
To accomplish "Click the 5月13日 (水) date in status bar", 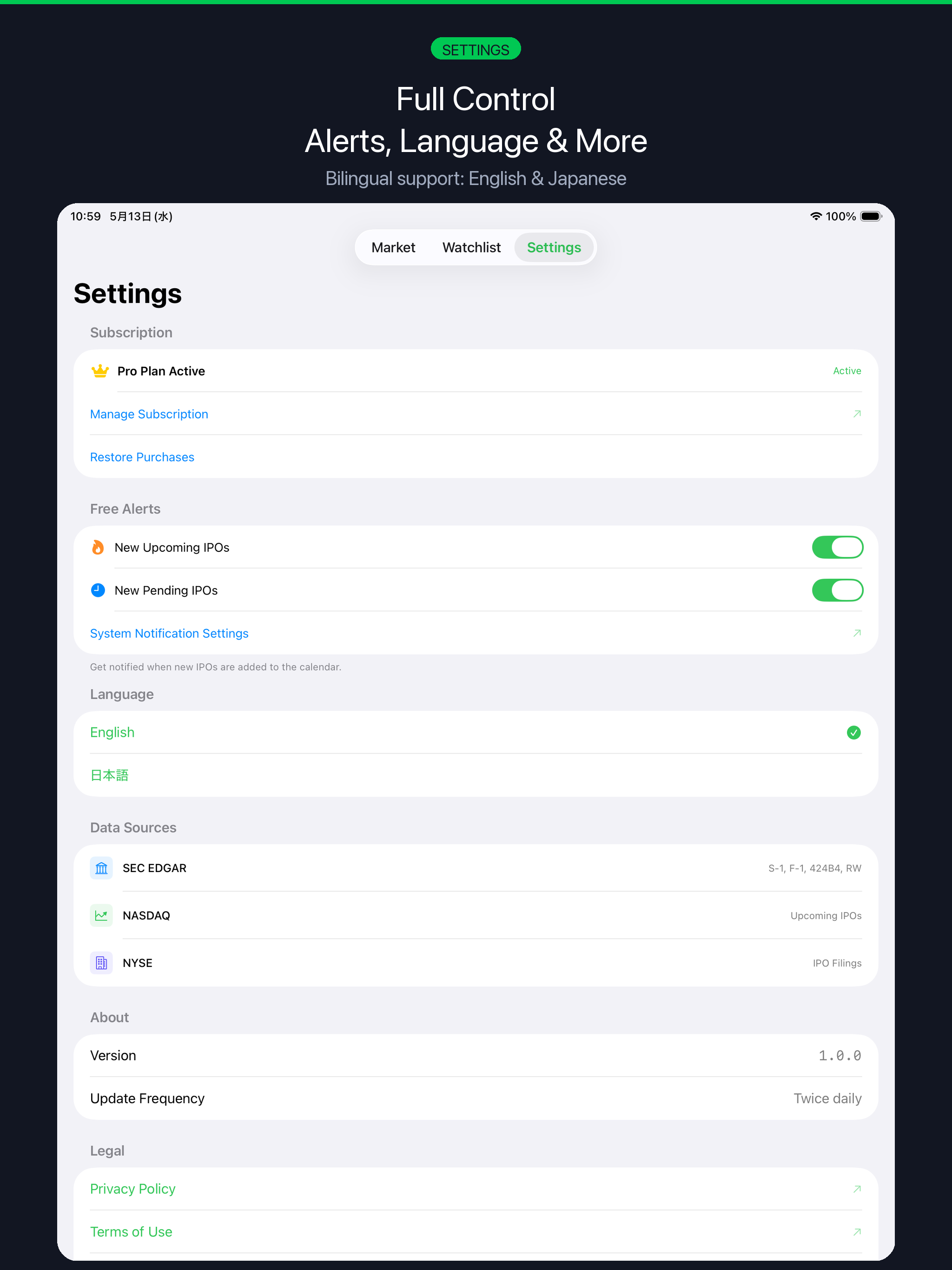I will [141, 217].
